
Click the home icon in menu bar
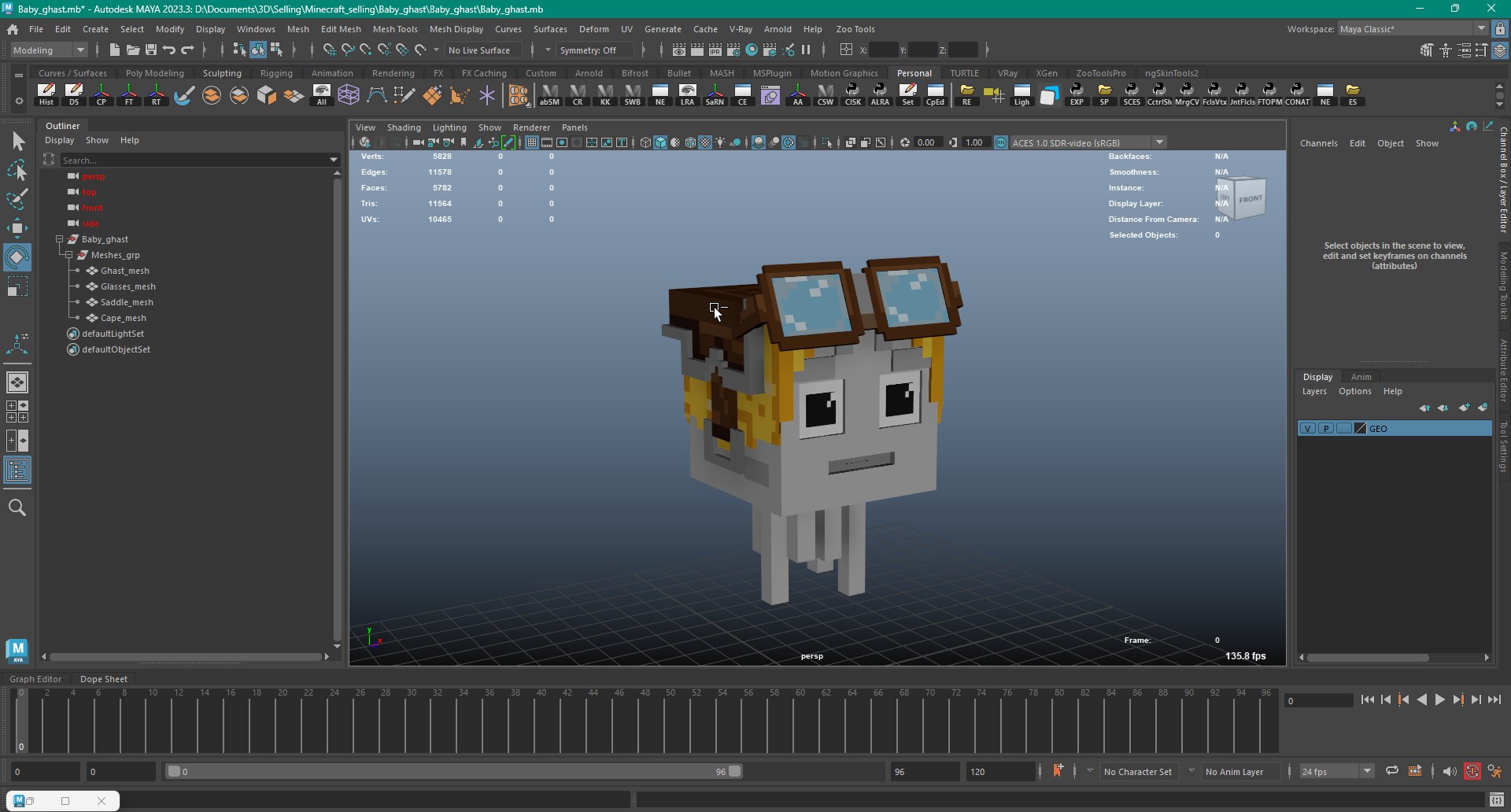[x=13, y=29]
